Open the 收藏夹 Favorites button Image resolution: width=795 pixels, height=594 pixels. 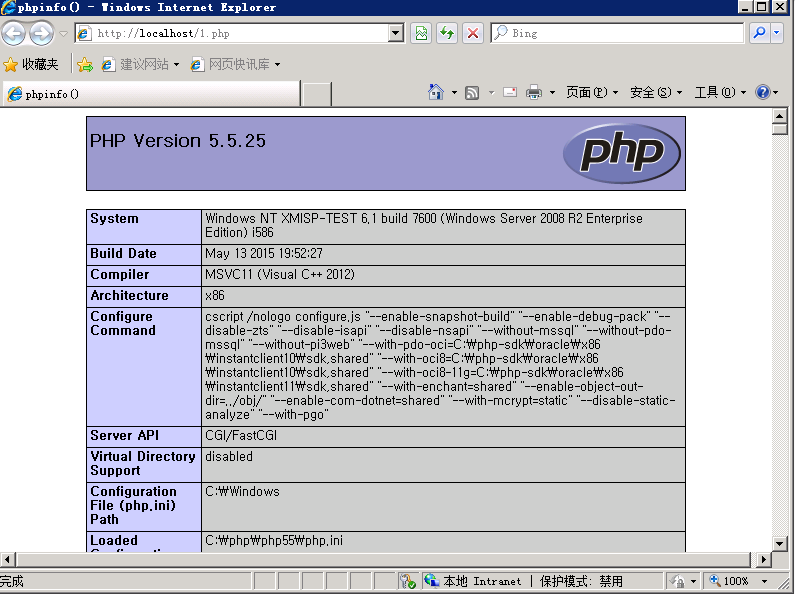pyautogui.click(x=31, y=64)
